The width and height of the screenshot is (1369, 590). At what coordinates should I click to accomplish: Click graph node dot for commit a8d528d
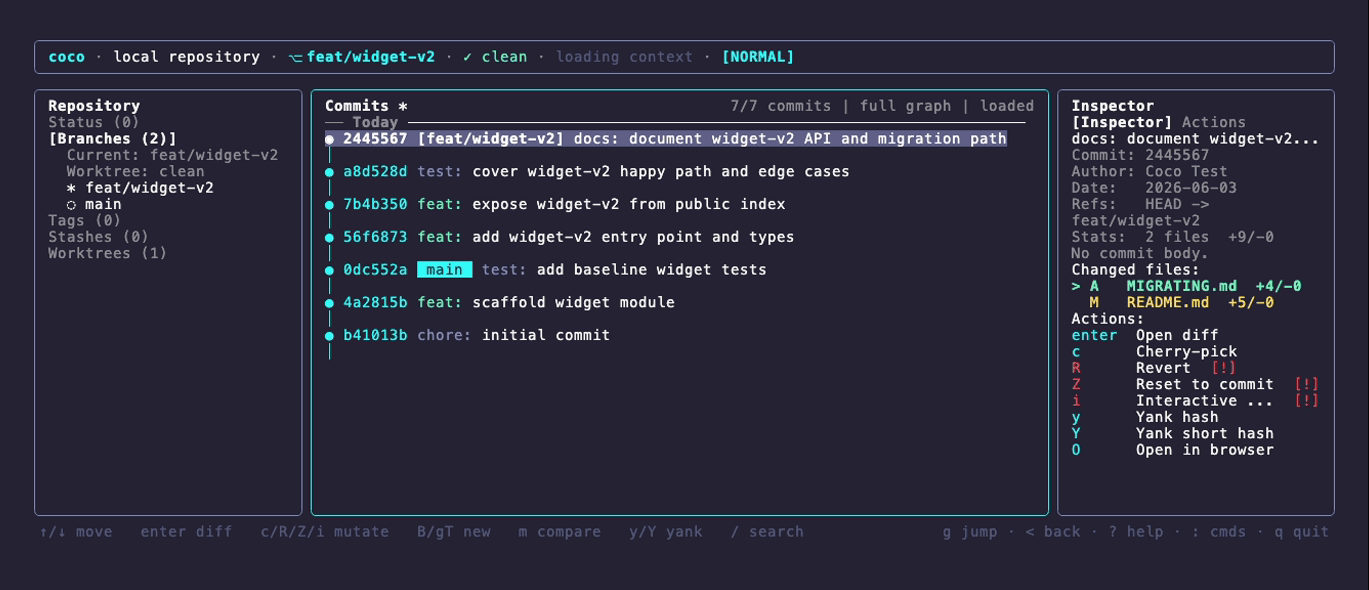click(329, 172)
